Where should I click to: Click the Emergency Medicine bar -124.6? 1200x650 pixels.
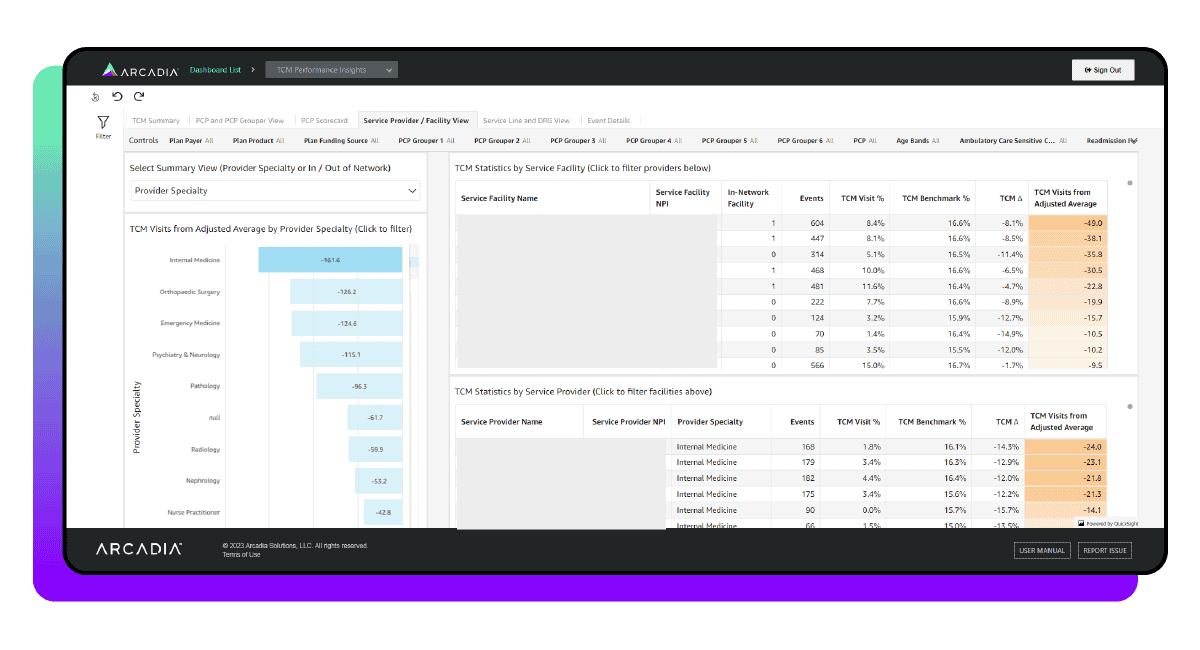[347, 323]
